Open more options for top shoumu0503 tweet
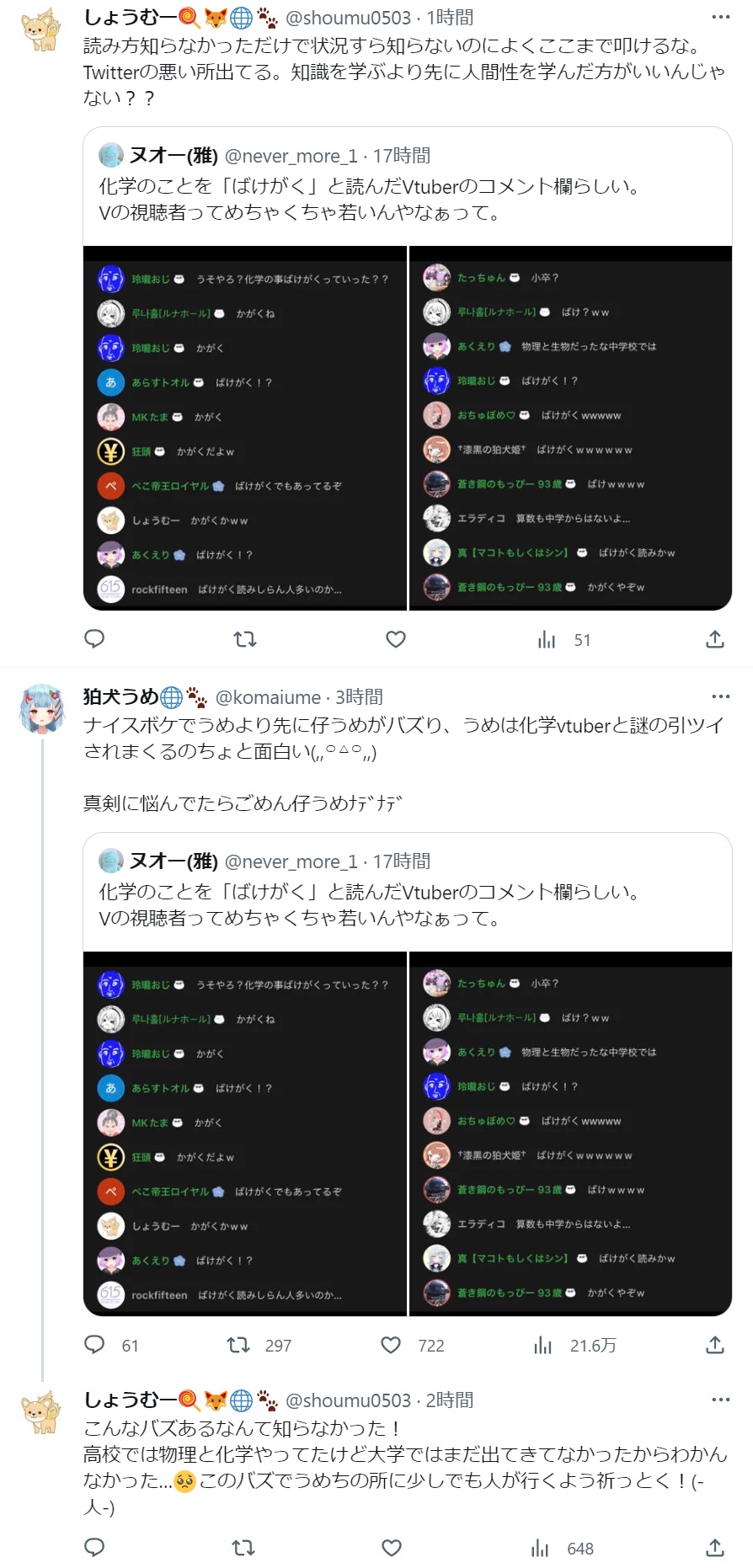This screenshot has height=1568, width=753. pos(721,17)
